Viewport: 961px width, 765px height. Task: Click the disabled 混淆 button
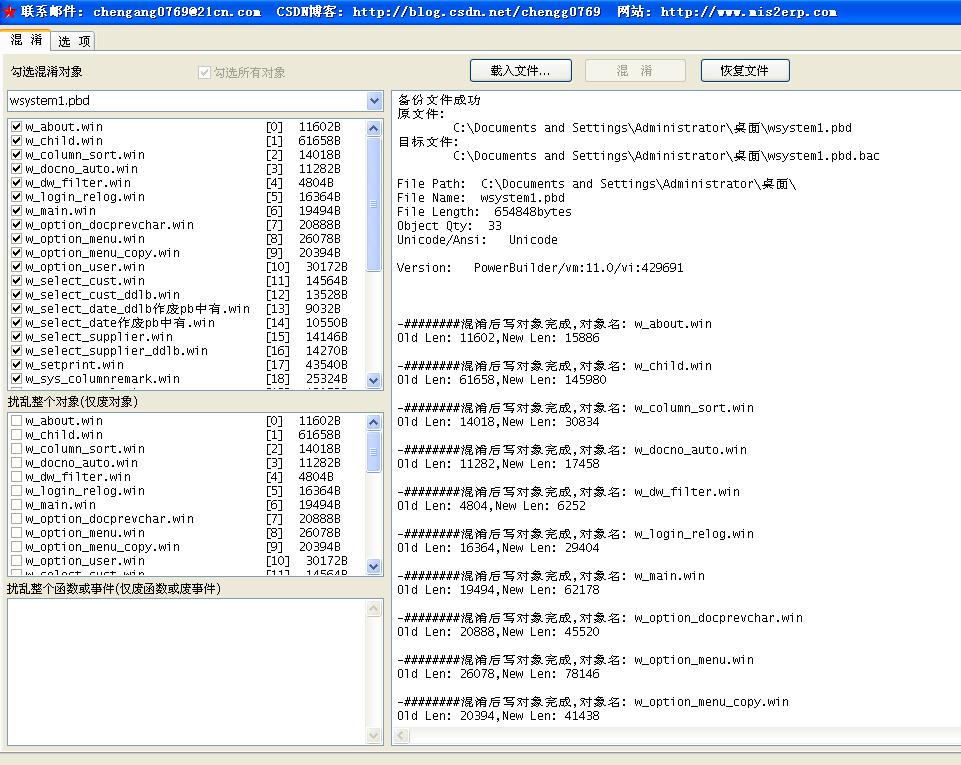coord(635,70)
